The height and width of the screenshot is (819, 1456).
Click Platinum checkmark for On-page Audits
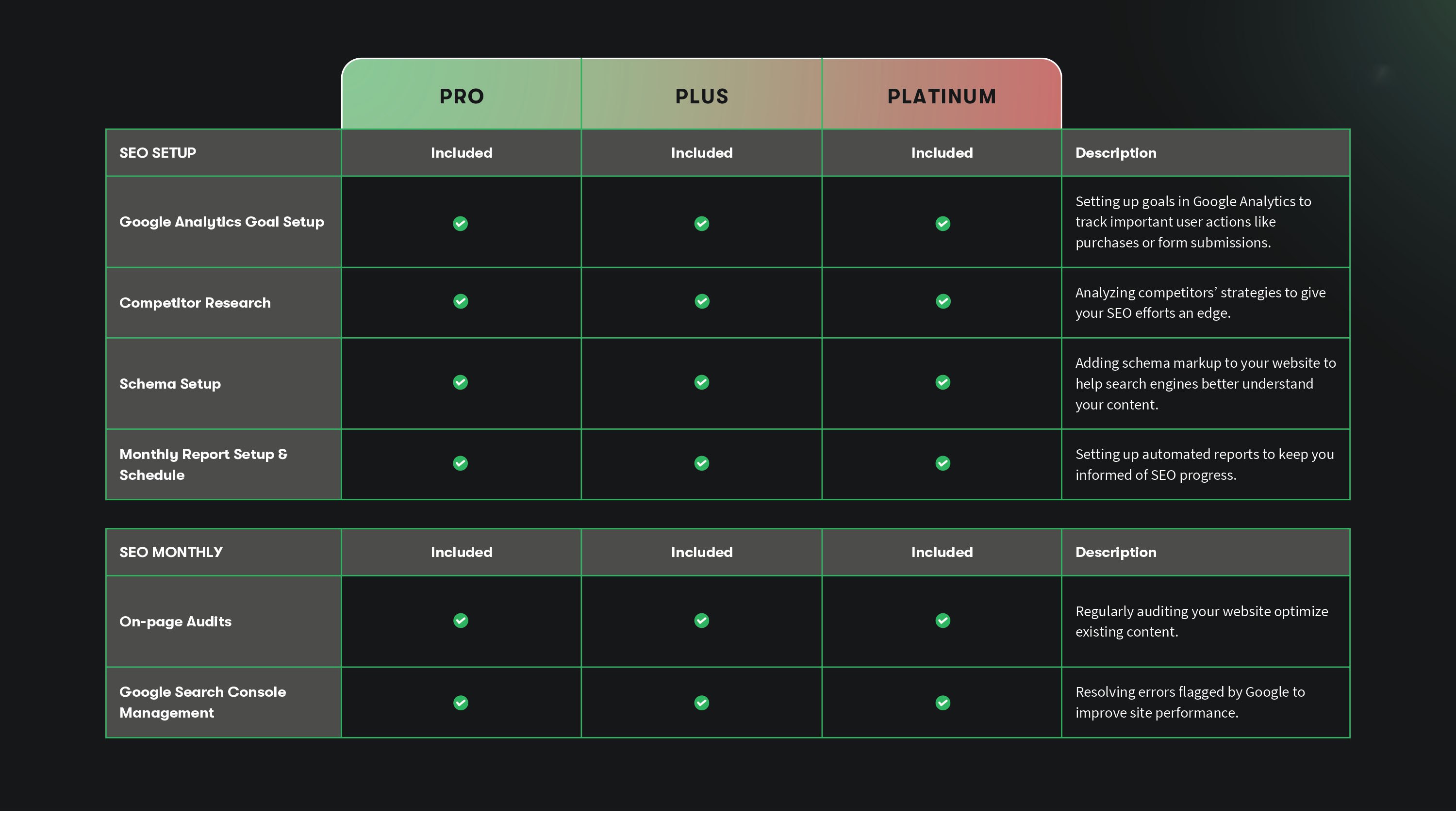tap(942, 621)
